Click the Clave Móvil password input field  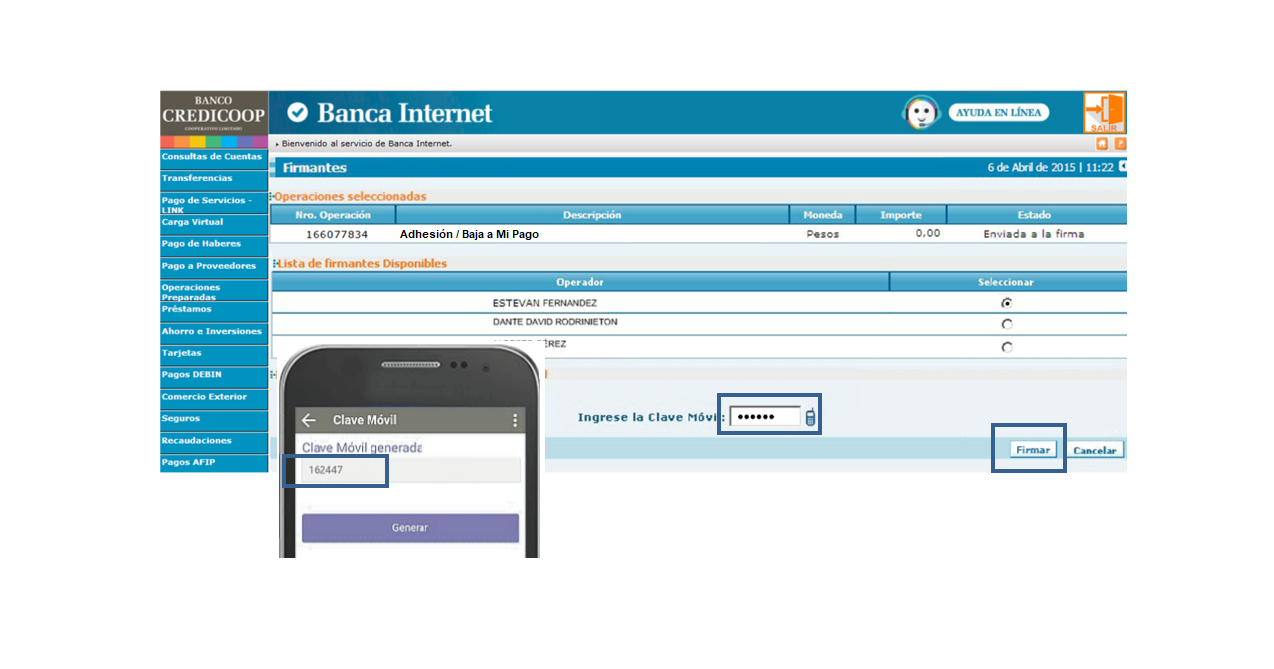[x=765, y=417]
